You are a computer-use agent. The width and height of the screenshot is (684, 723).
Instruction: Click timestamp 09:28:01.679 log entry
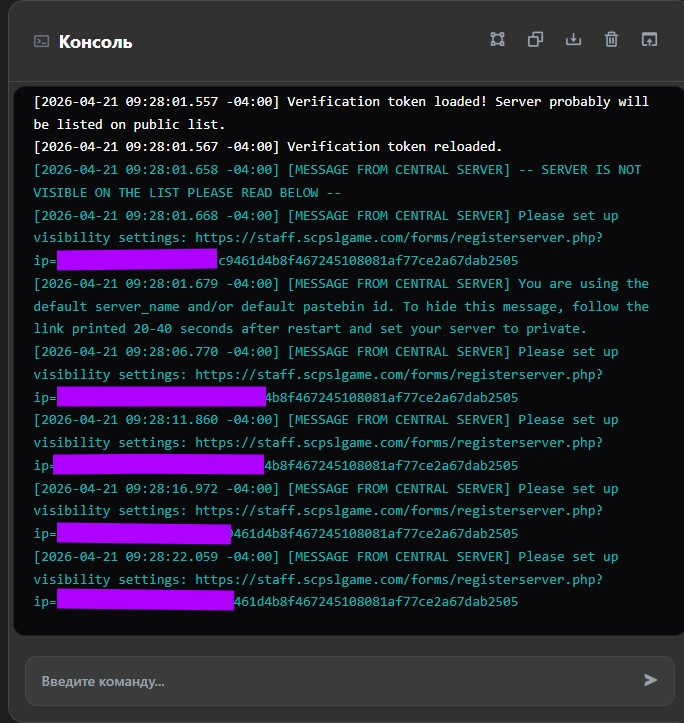(x=156, y=284)
